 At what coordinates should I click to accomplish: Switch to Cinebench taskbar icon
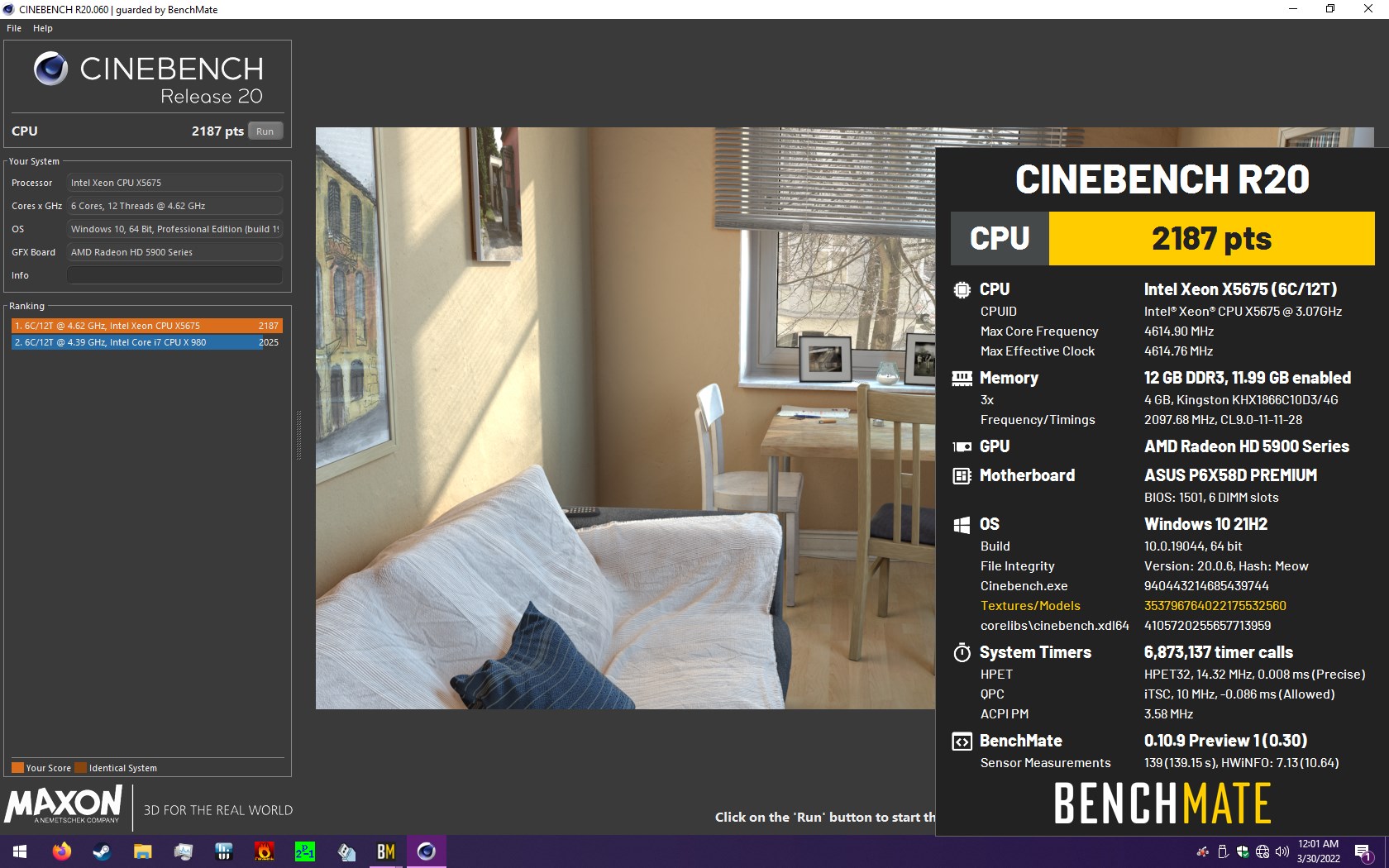tap(427, 851)
